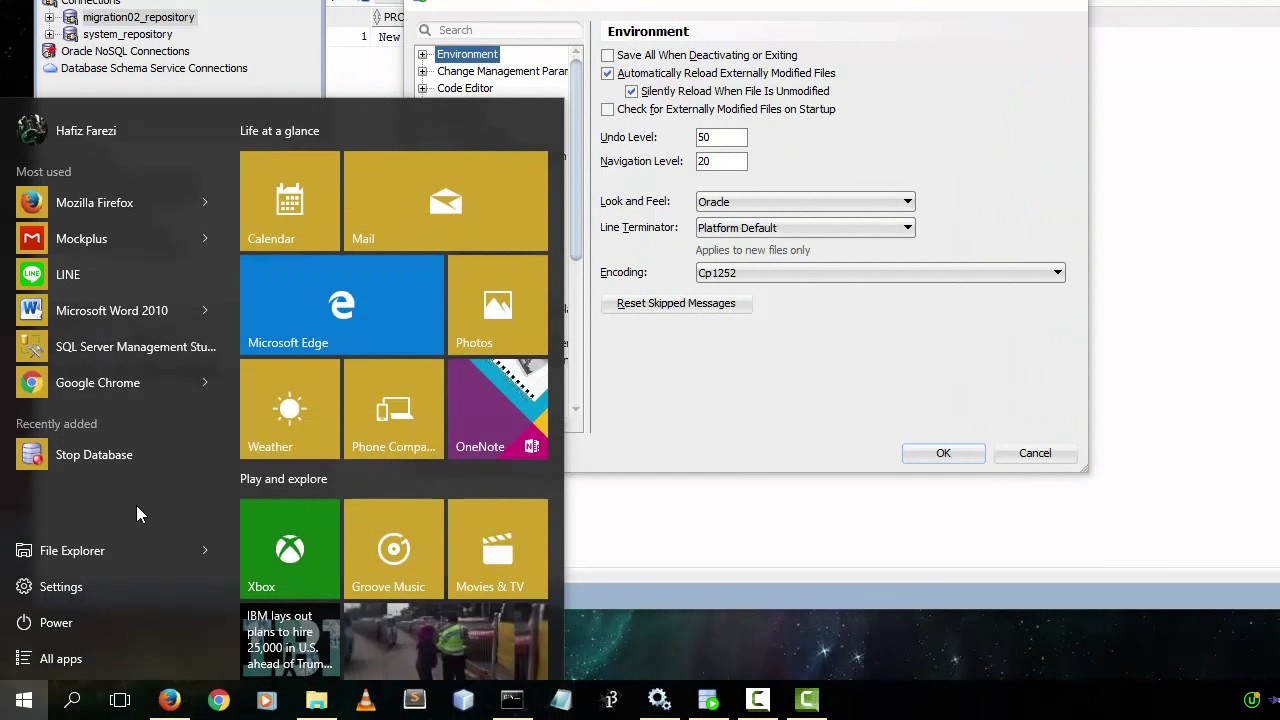Click the Reset Skipped Messages button
This screenshot has height=720, width=1280.
(676, 303)
